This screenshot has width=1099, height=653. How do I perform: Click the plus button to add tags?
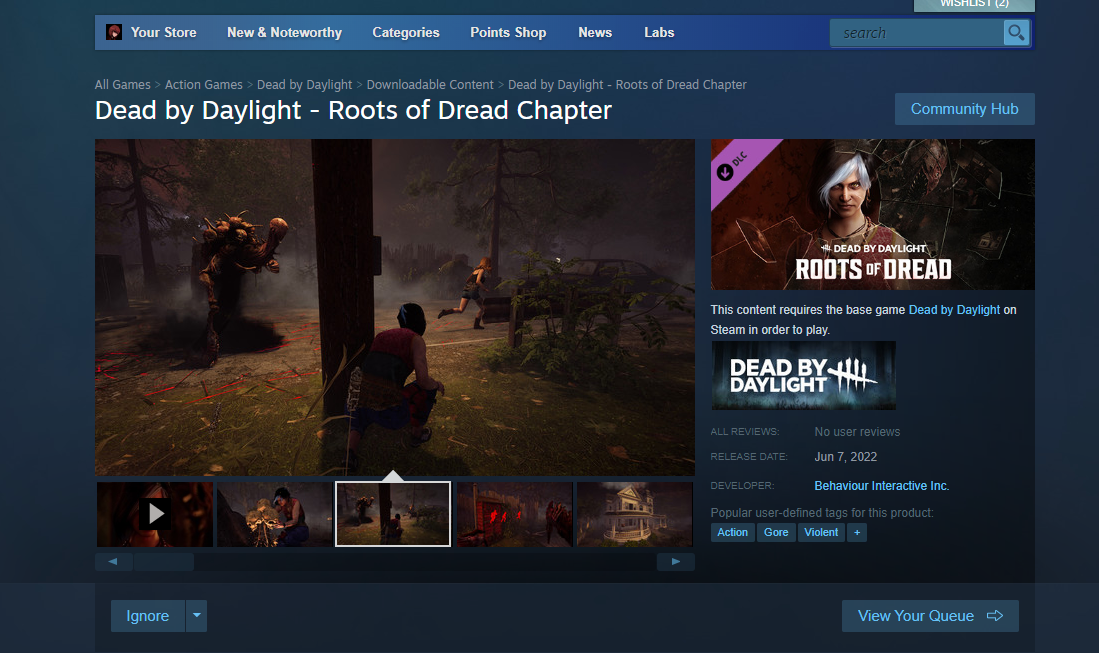coord(856,532)
